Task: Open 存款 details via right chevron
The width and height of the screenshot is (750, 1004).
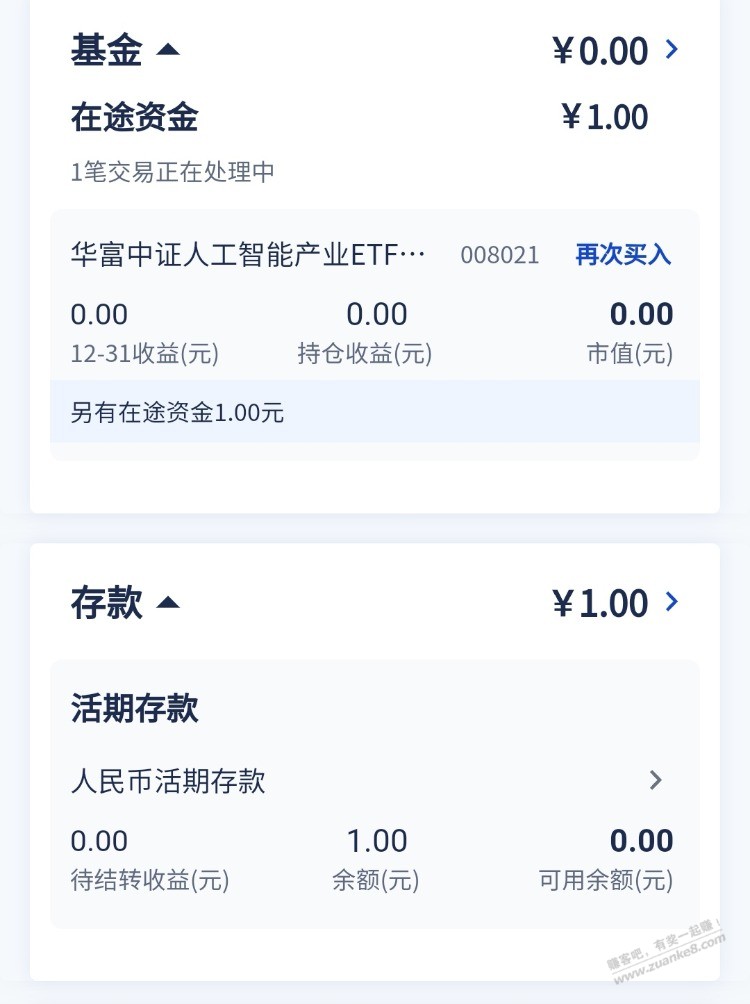Action: point(672,602)
